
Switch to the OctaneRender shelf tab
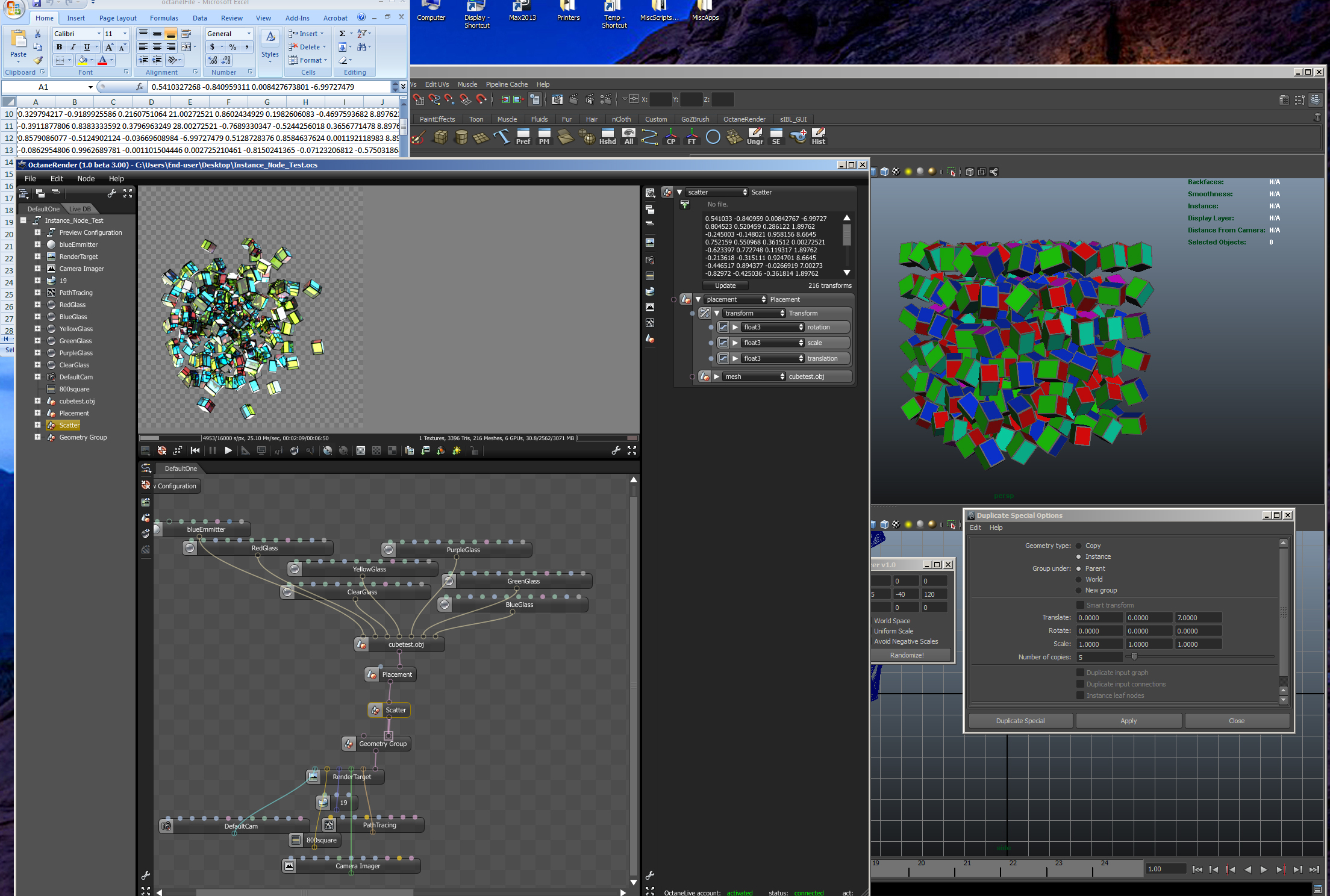pyautogui.click(x=744, y=119)
